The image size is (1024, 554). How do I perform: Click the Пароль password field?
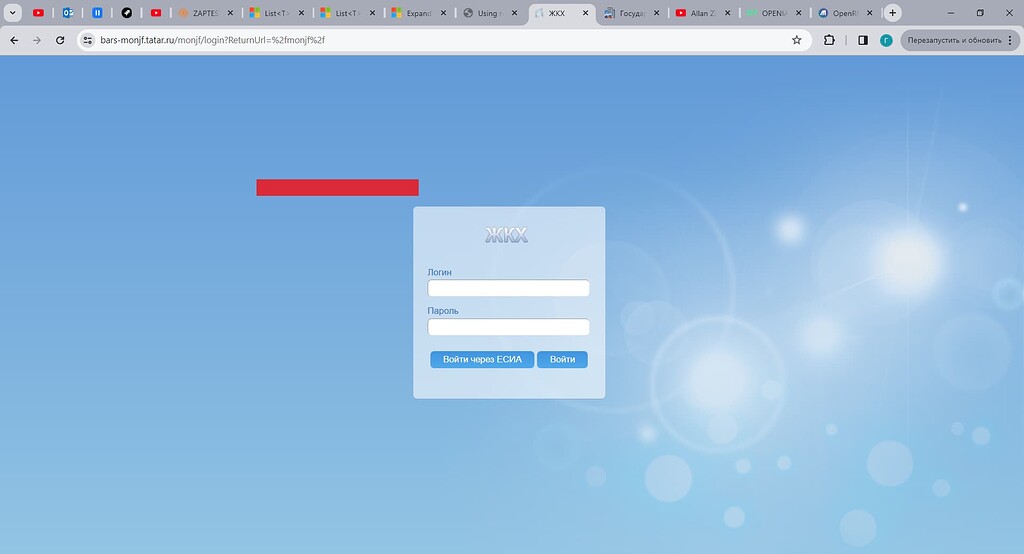pos(508,327)
